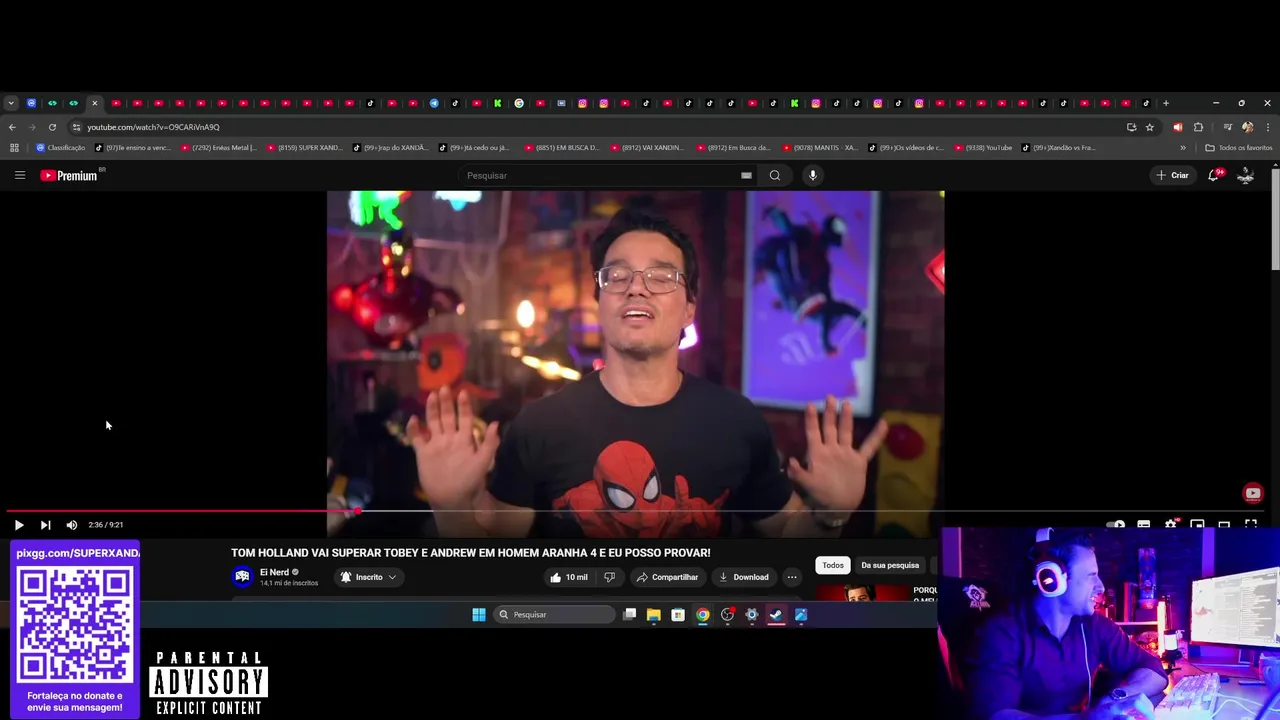
Task: Open Ei Nerd channel avatar
Action: (242, 577)
